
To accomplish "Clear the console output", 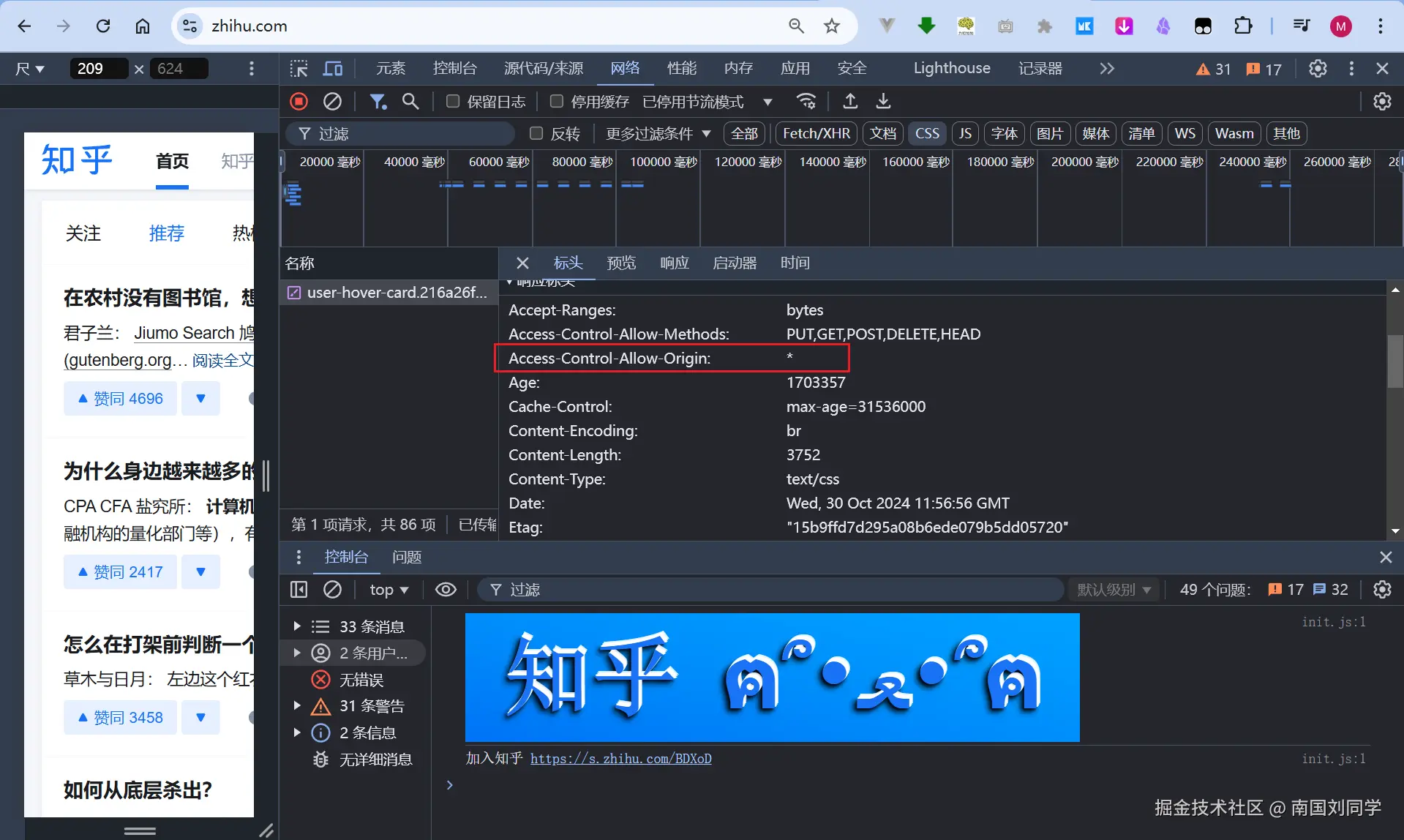I will tap(332, 590).
